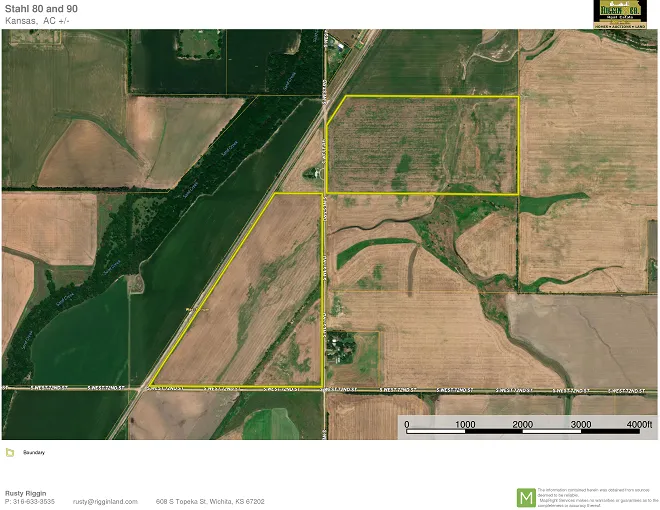Click the MapRight disclaimer text
660x510 pixels.
click(x=597, y=494)
